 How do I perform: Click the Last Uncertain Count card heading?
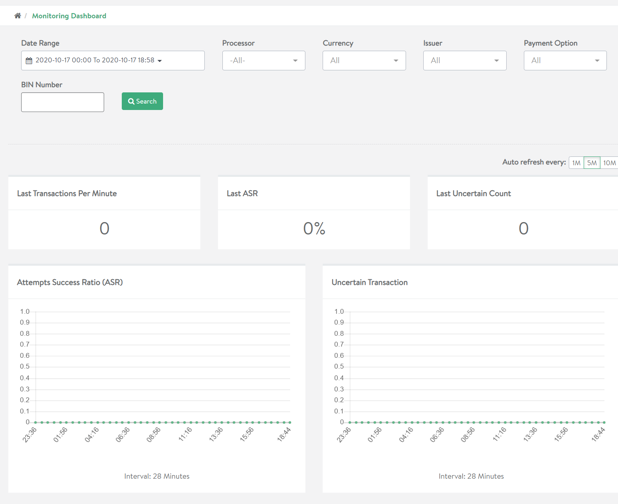coord(473,193)
